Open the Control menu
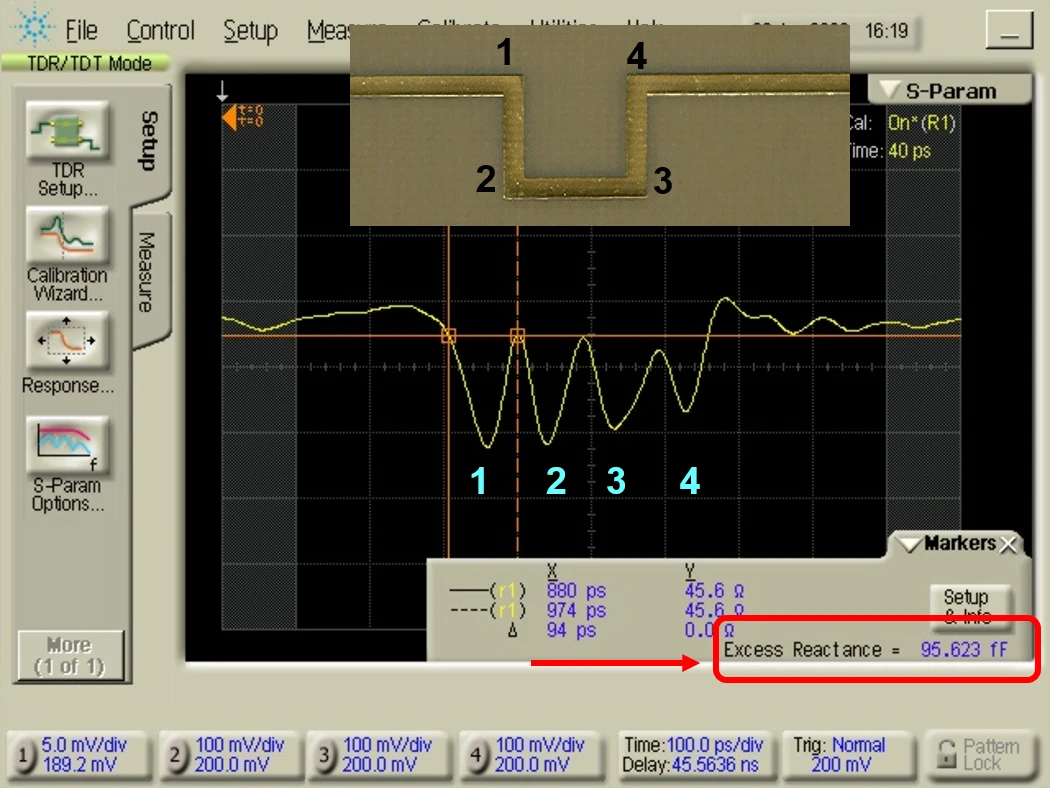The height and width of the screenshot is (788, 1050). click(x=161, y=30)
